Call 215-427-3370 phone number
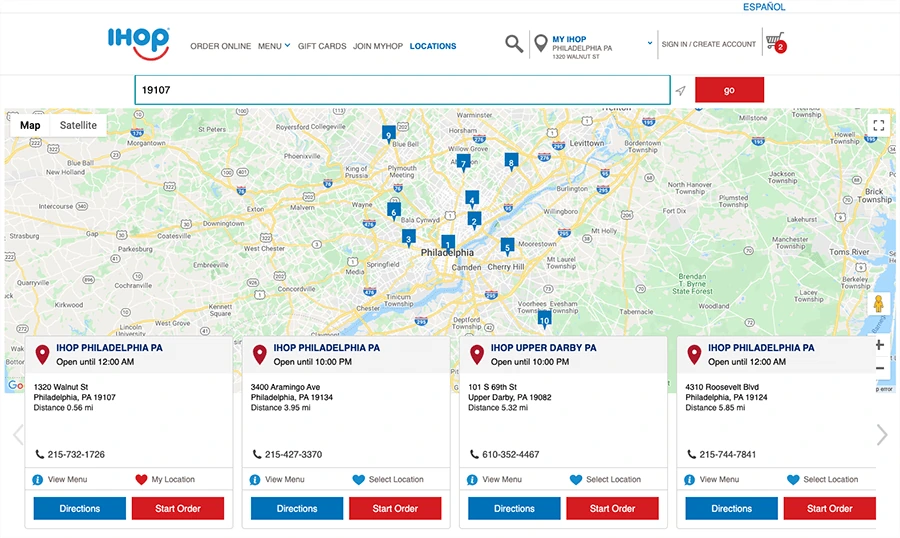The image size is (900, 538). pos(293,454)
